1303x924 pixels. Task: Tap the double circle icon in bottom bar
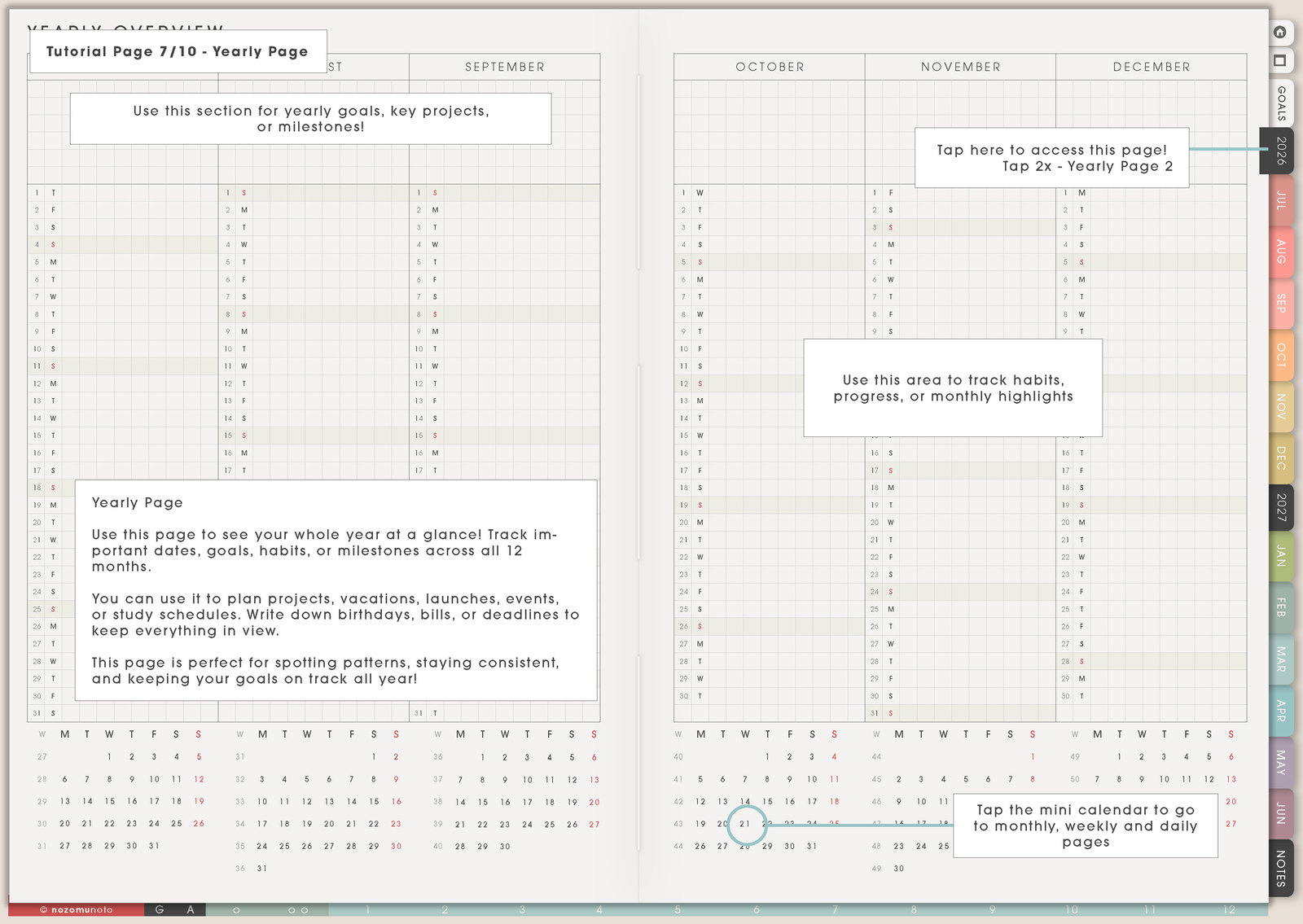298,909
